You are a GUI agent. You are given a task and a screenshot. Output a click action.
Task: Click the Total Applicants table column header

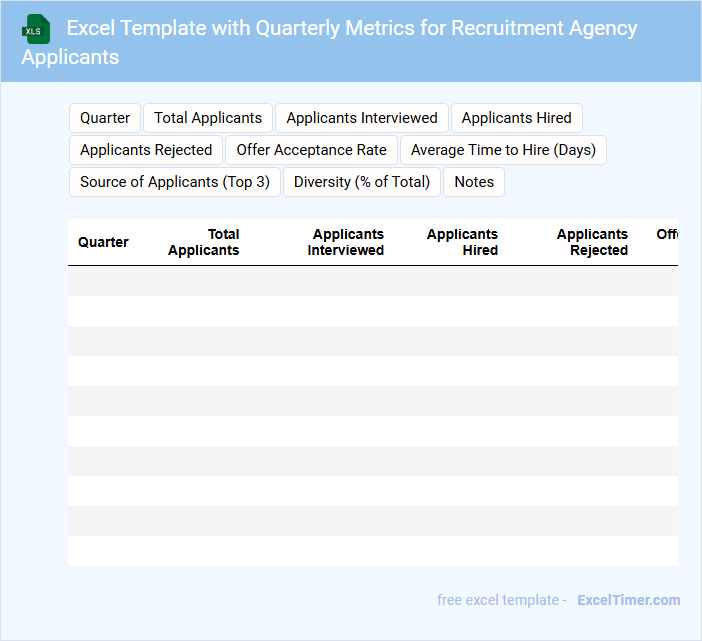coord(204,242)
